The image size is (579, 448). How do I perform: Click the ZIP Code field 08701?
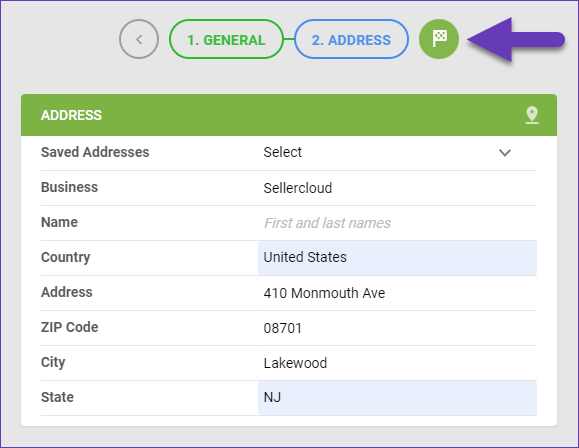click(397, 328)
